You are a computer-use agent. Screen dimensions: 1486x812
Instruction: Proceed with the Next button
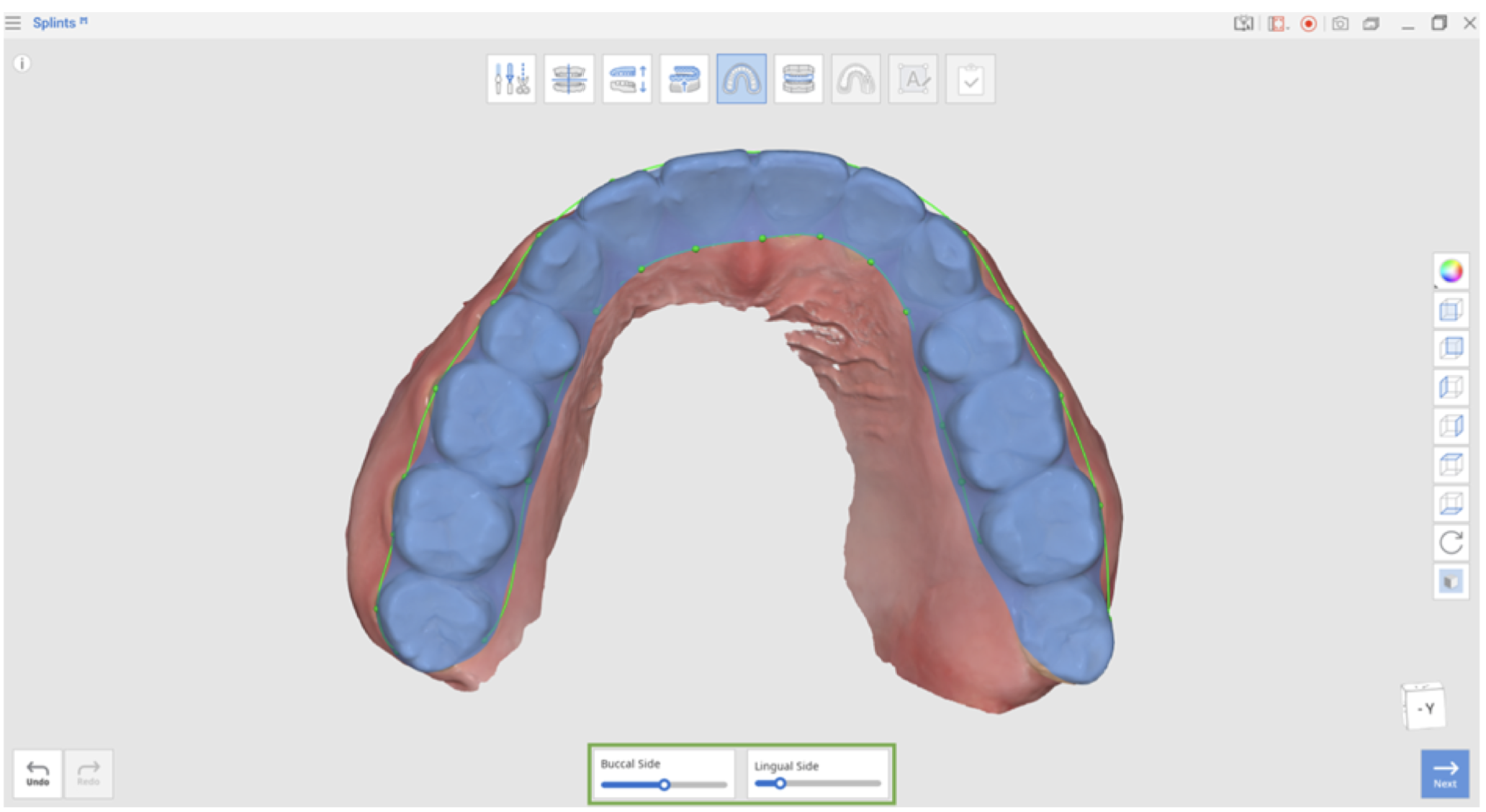click(1444, 774)
